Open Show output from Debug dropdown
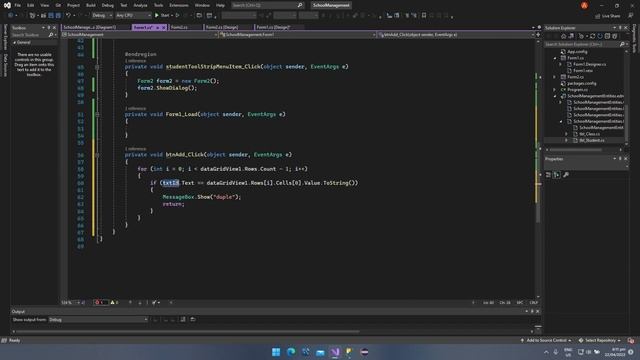The image size is (640, 360). click(x=98, y=320)
